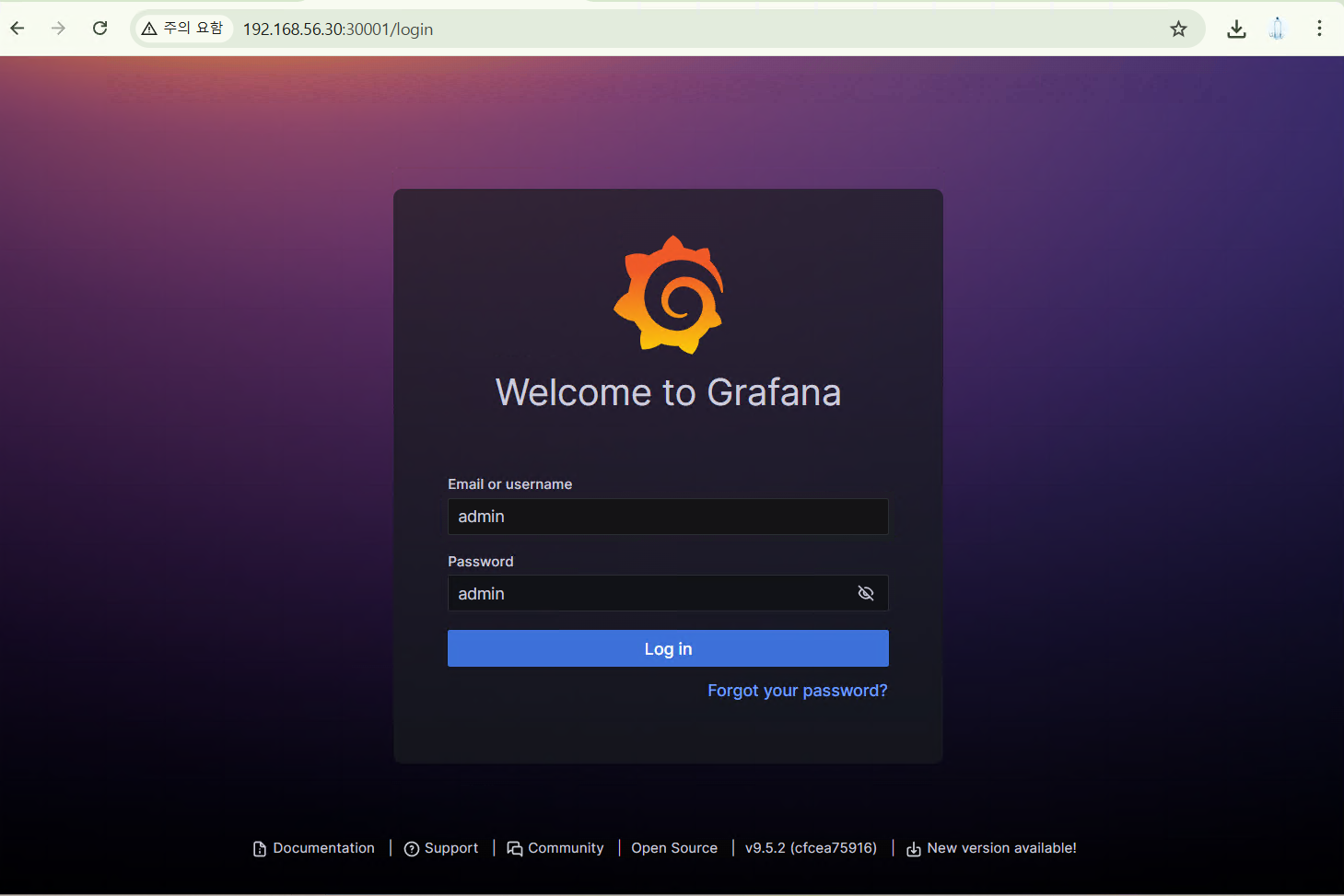Click the Community chat bubbles icon
The image size is (1344, 896).
pyautogui.click(x=515, y=849)
